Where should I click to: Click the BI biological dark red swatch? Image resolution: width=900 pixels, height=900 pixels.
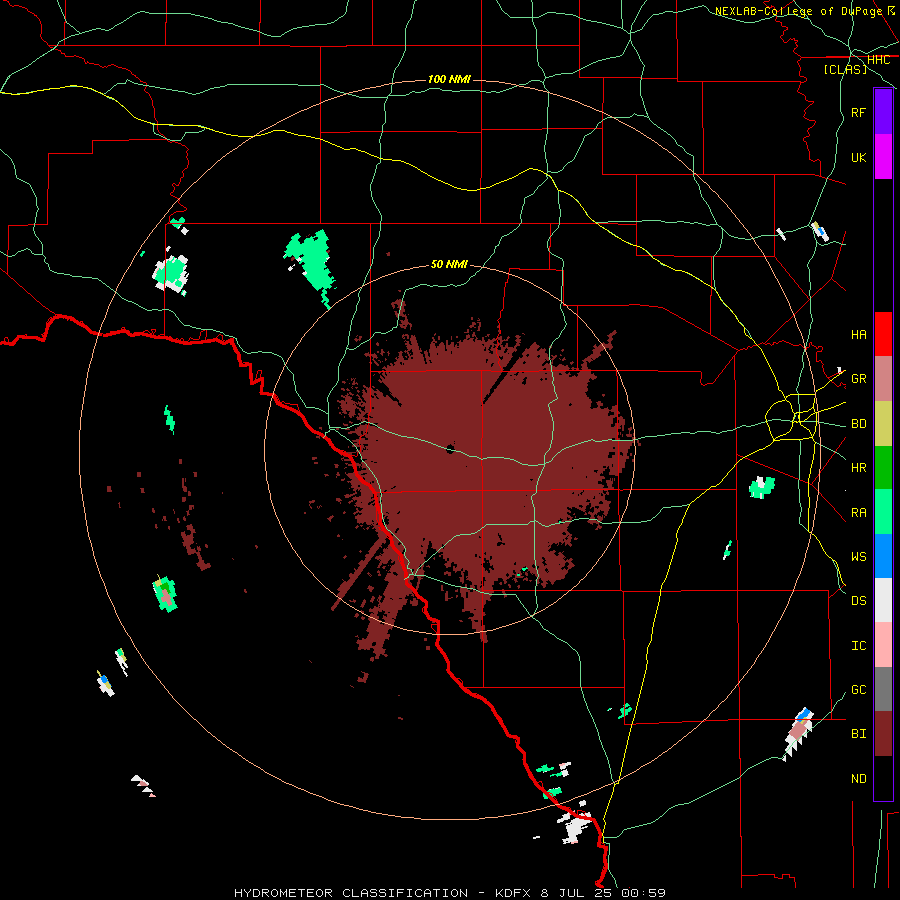coord(883,734)
